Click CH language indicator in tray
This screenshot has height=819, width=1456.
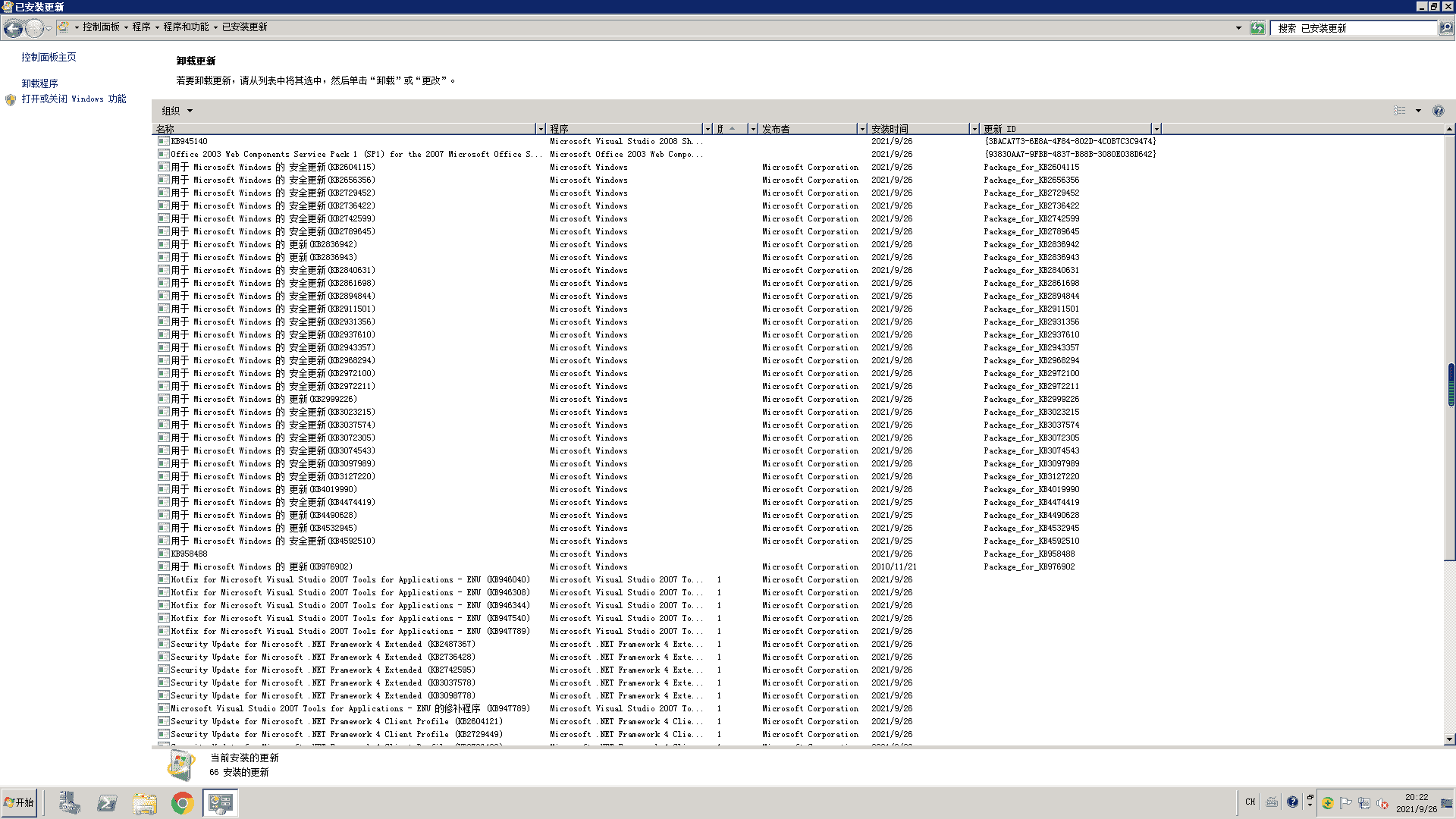point(1250,802)
